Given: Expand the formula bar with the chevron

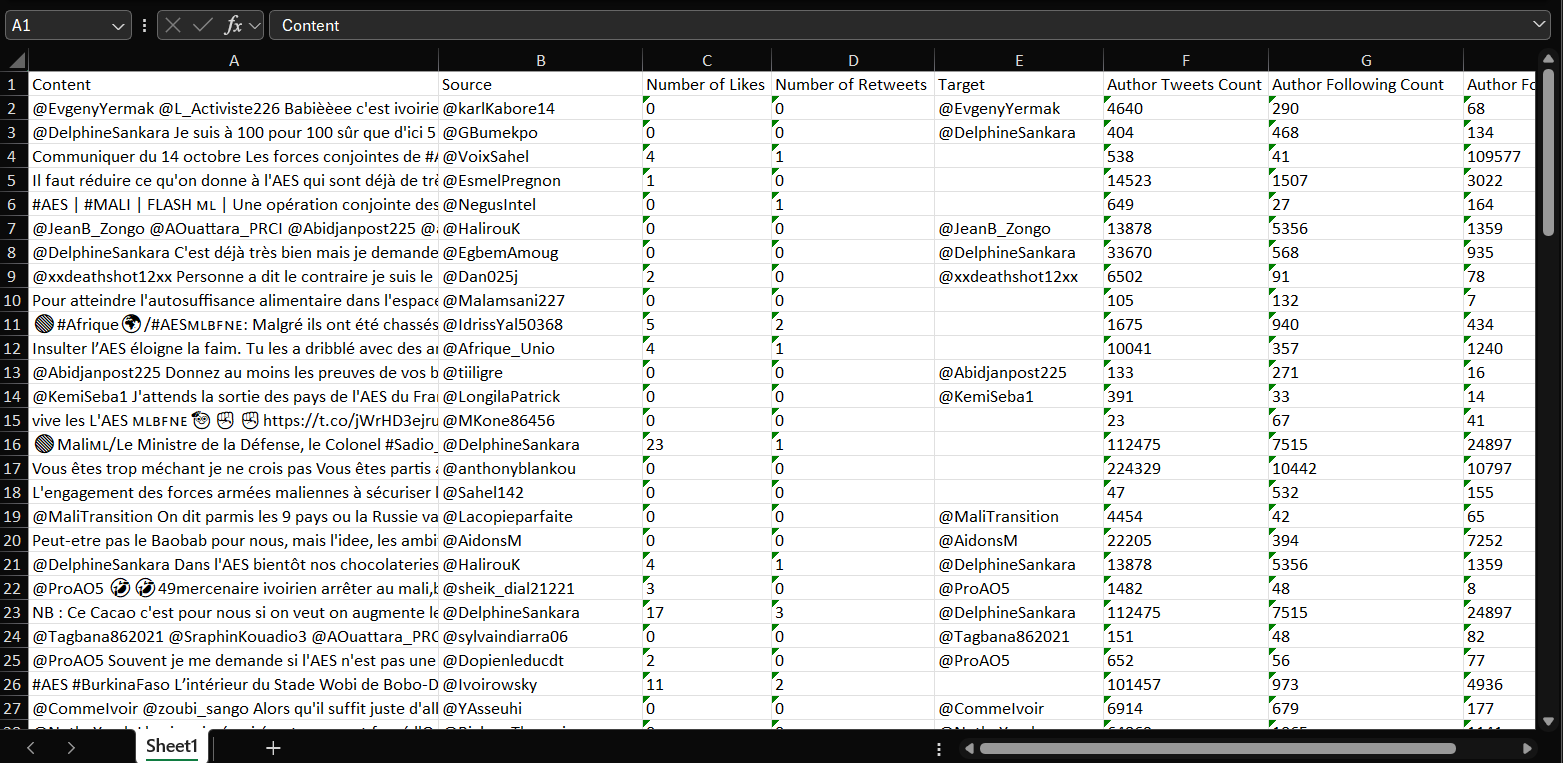Looking at the screenshot, I should tap(1540, 25).
